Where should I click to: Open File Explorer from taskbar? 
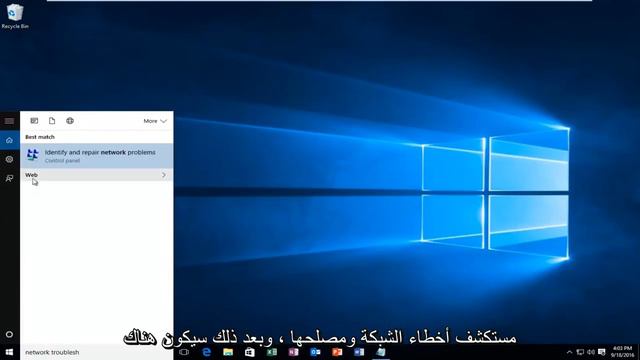[228, 352]
